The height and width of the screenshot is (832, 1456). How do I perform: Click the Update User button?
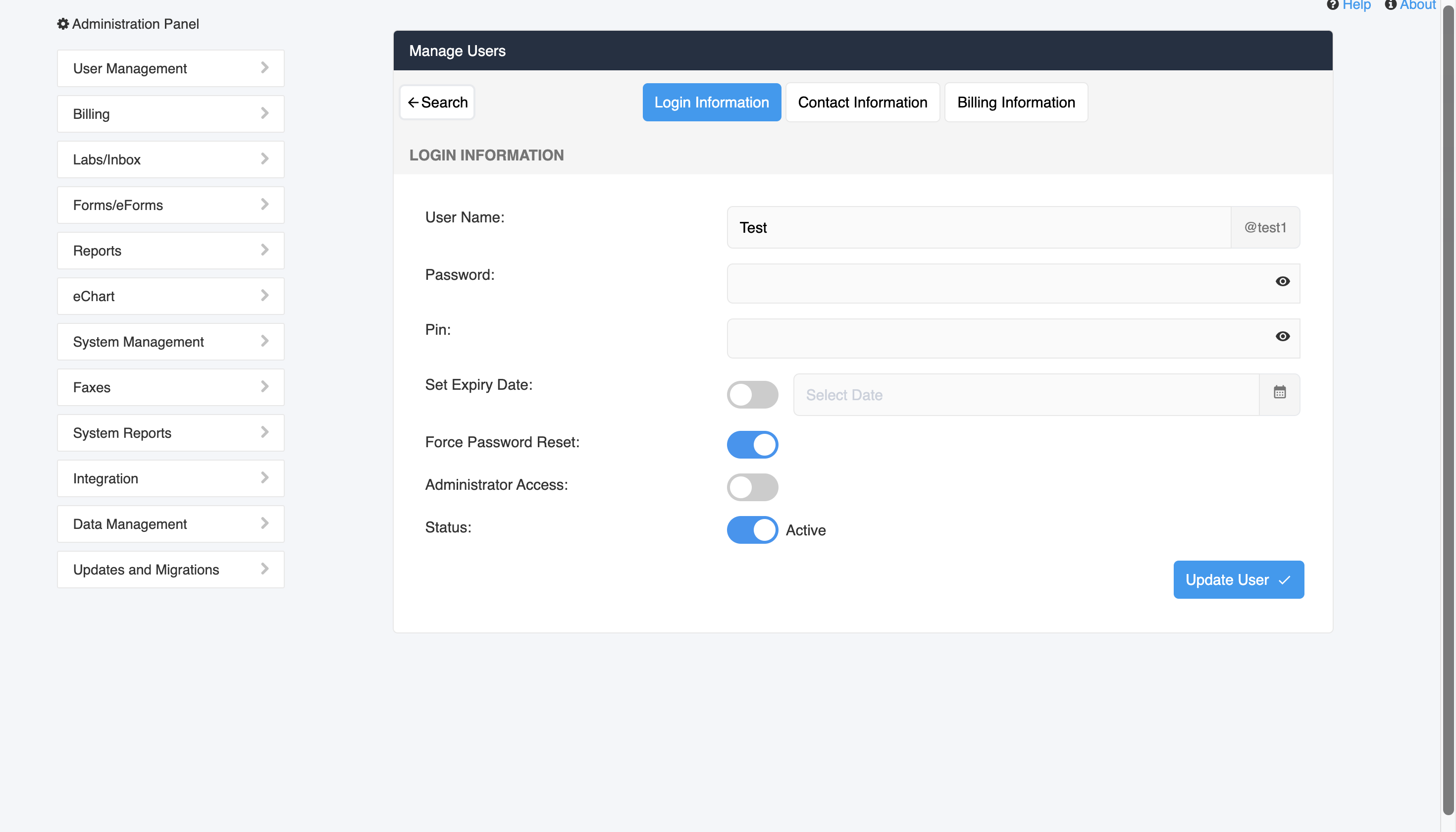tap(1238, 580)
